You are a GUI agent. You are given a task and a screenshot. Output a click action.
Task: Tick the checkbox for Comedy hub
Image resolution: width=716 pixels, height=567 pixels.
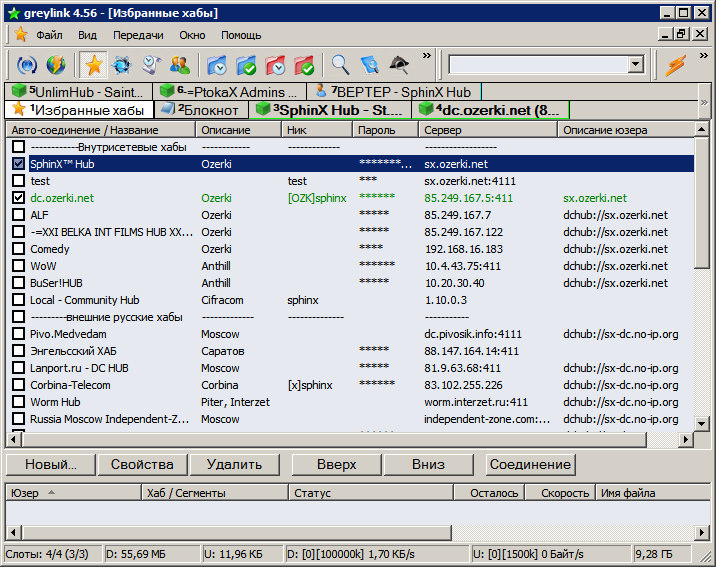point(18,248)
